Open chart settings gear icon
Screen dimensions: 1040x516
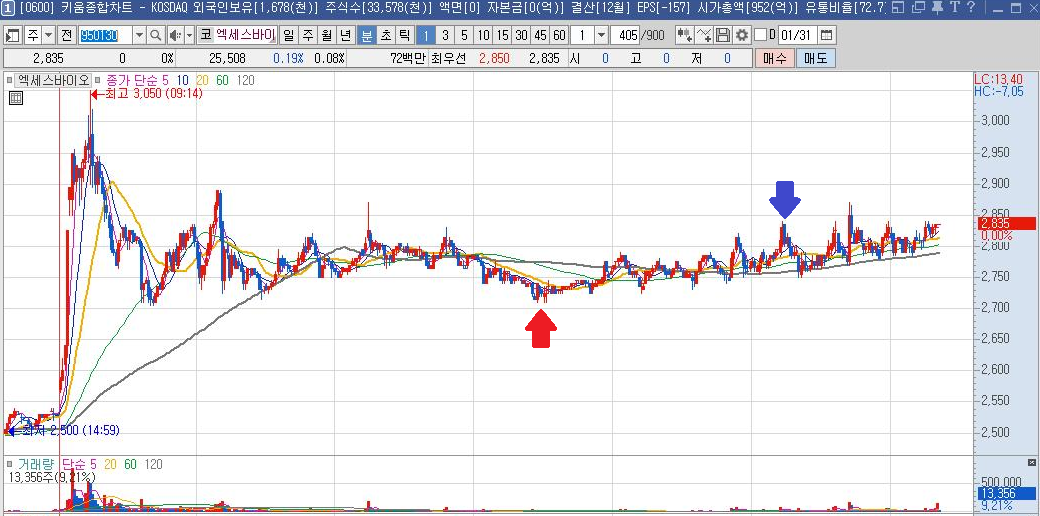click(x=742, y=35)
